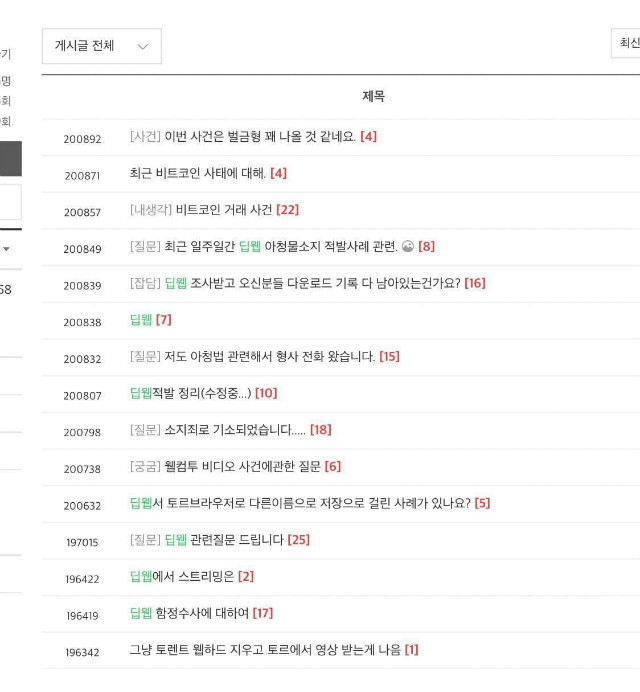This screenshot has height=692, width=640.
Task: Click comment count [22] on post 200857
Action: click(287, 210)
